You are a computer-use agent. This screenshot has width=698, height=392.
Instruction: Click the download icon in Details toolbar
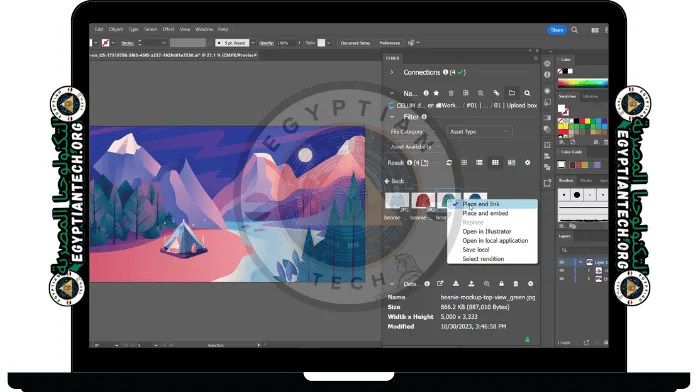(456, 284)
